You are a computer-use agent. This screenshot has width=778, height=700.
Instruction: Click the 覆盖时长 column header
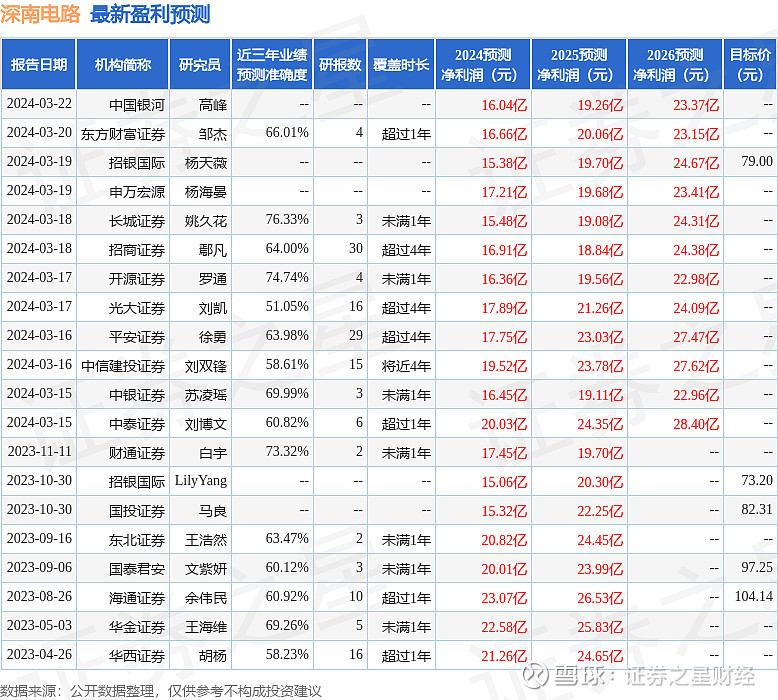[401, 64]
